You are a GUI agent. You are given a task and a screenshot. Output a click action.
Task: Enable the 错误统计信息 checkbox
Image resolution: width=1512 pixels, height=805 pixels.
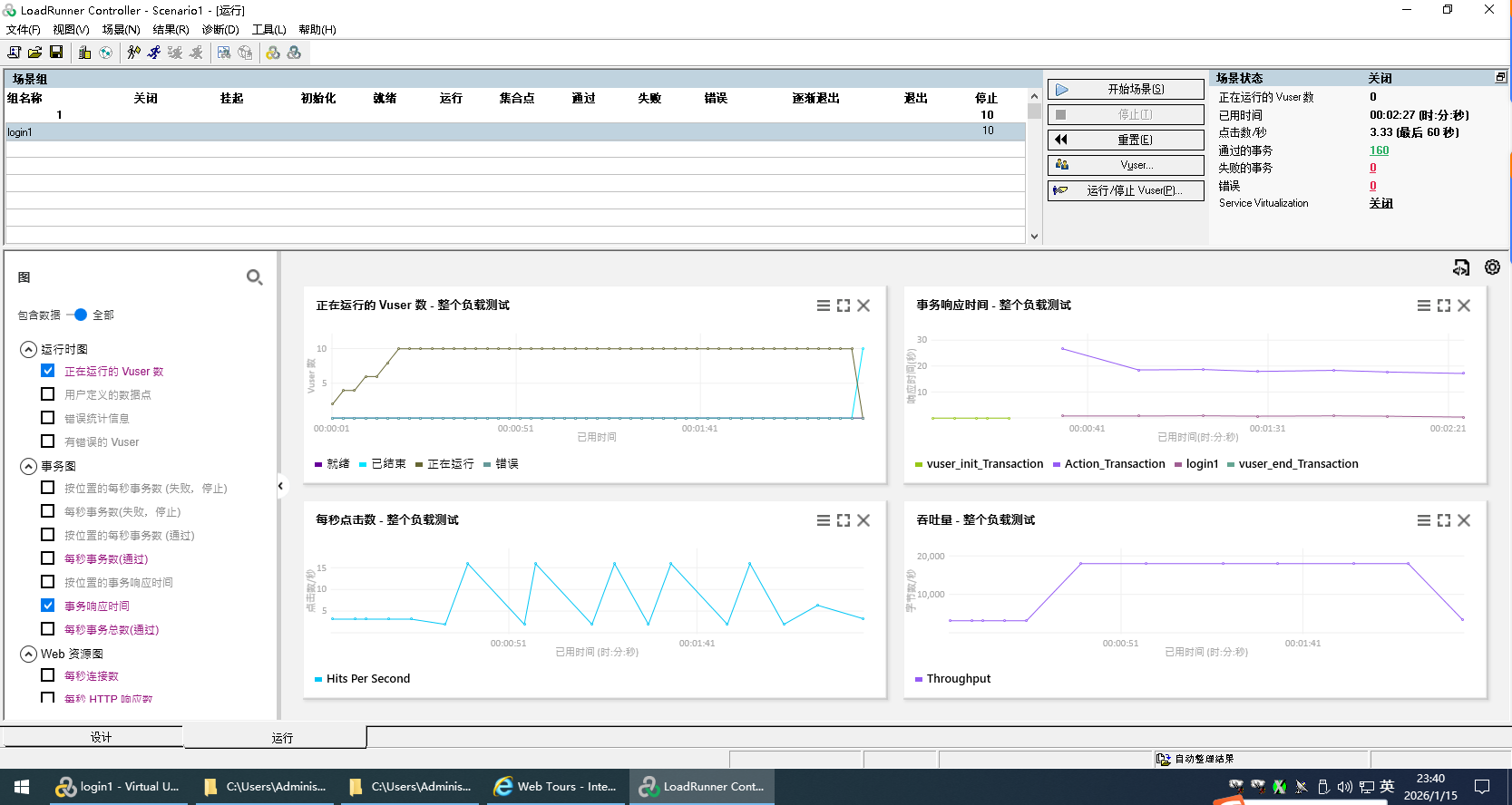[x=48, y=418]
